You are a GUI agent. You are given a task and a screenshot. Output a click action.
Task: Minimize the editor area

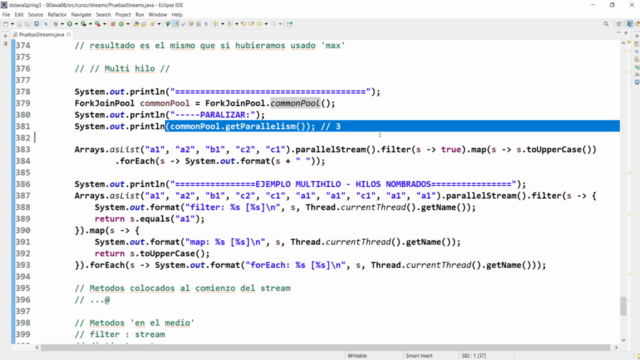(618, 33)
